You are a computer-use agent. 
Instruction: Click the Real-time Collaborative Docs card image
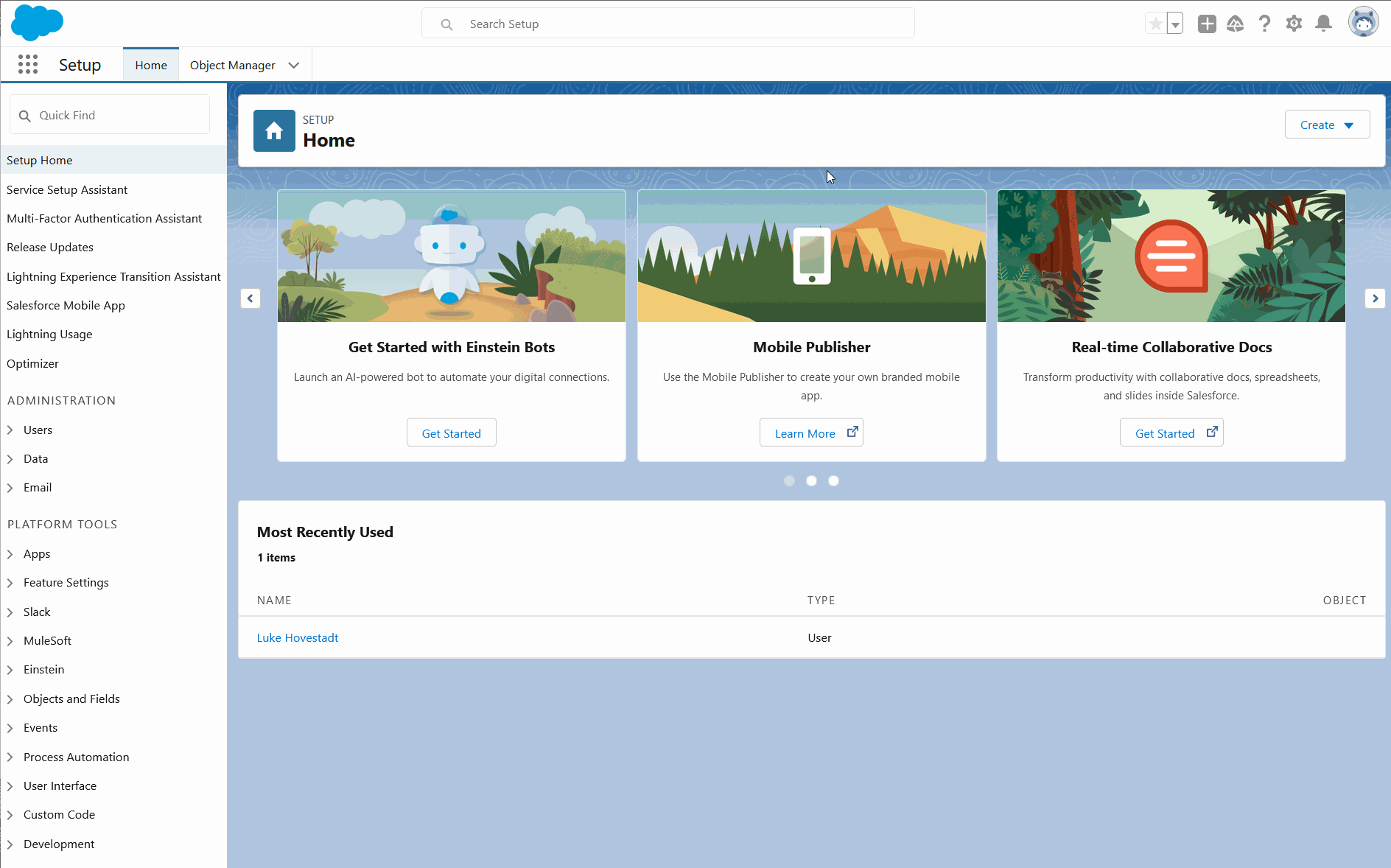[x=1171, y=256]
